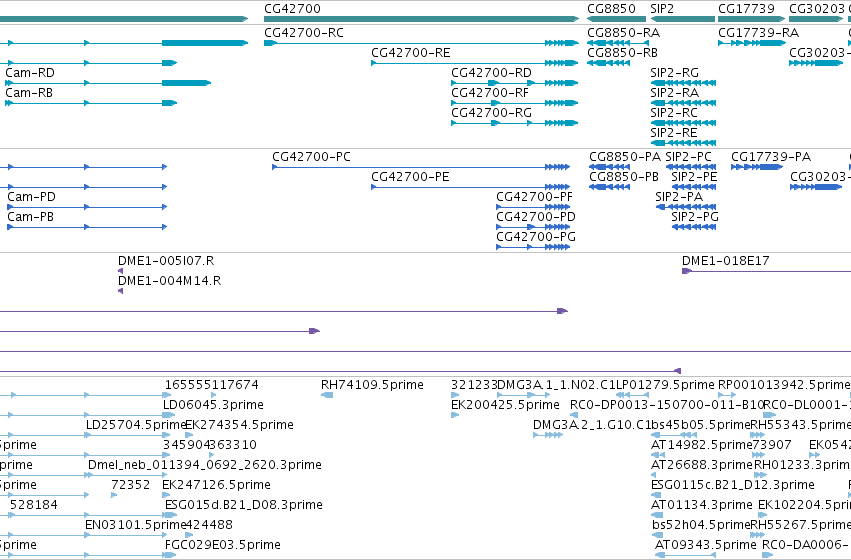Click transcript label CG42700-RD

[491, 73]
